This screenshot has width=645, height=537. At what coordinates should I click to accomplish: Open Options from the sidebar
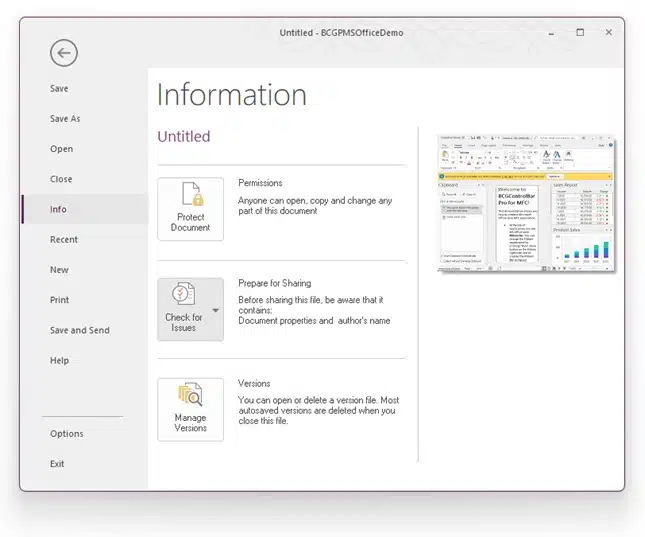[67, 434]
